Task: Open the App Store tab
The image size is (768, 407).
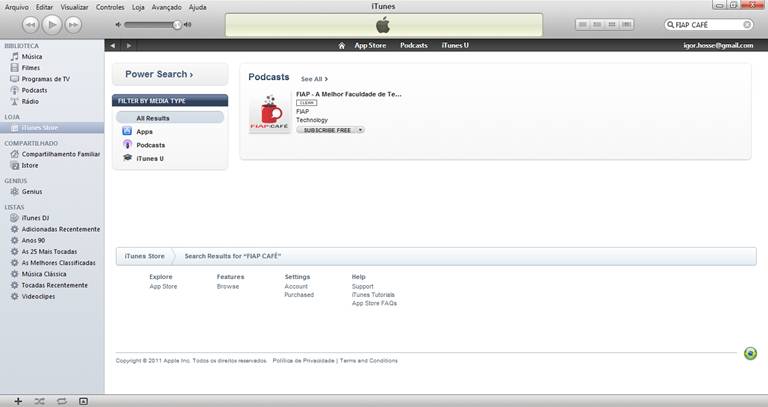Action: coord(370,46)
